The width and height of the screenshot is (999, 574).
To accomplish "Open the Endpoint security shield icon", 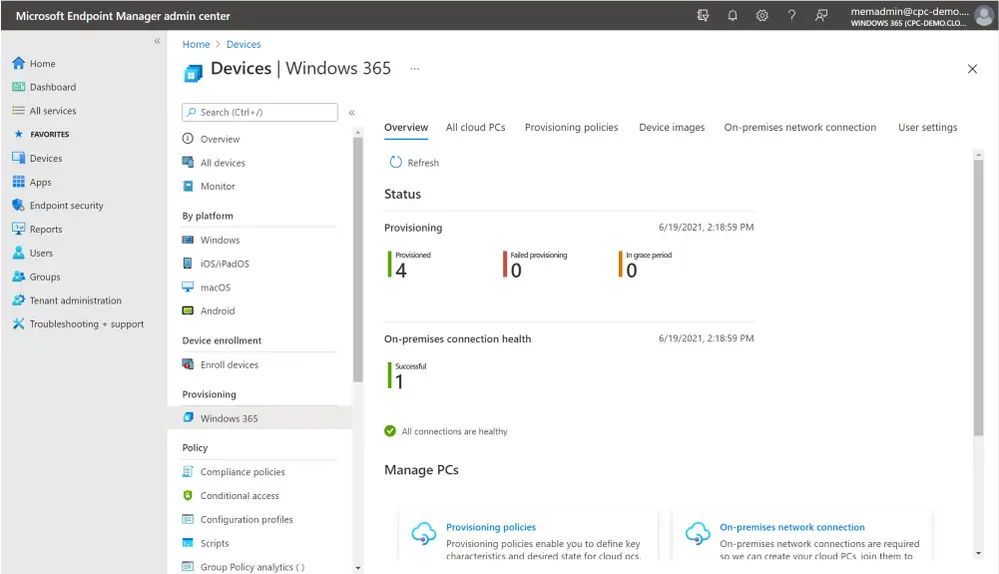I will (x=18, y=205).
